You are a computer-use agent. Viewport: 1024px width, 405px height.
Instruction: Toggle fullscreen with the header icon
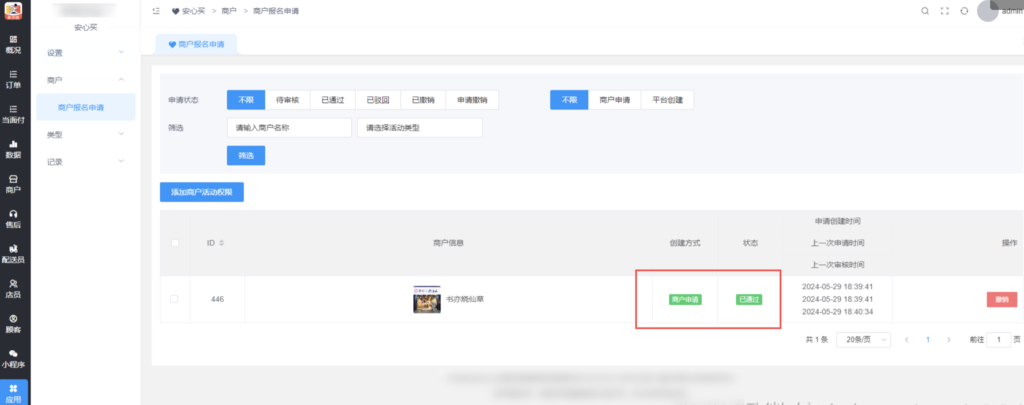(x=944, y=11)
